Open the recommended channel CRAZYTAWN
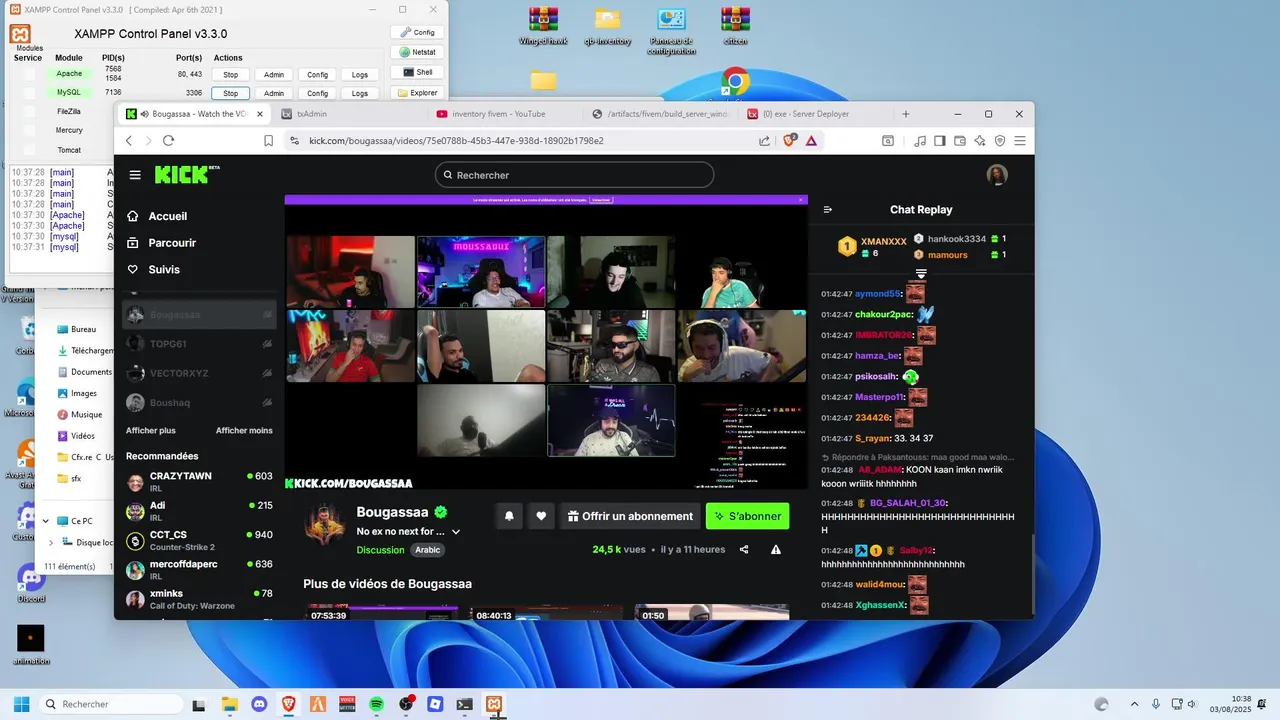The width and height of the screenshot is (1280, 720). (x=199, y=482)
